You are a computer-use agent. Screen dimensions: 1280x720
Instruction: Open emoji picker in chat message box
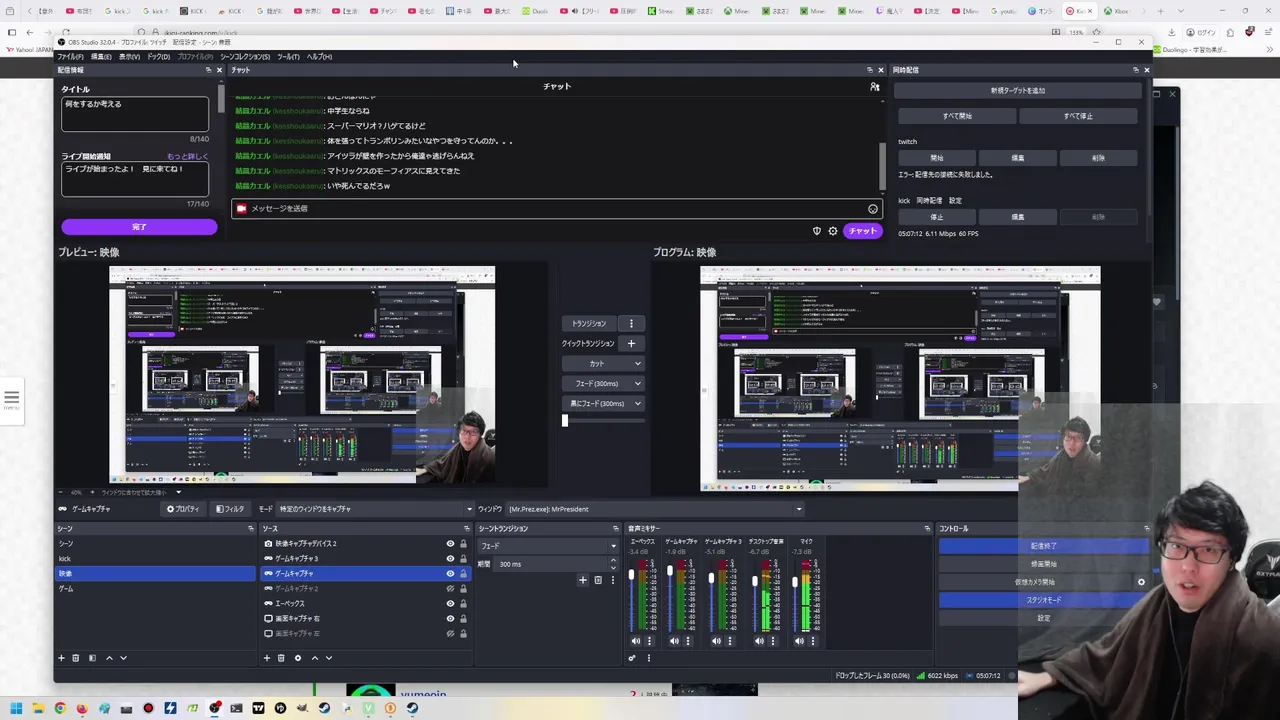[x=873, y=209]
